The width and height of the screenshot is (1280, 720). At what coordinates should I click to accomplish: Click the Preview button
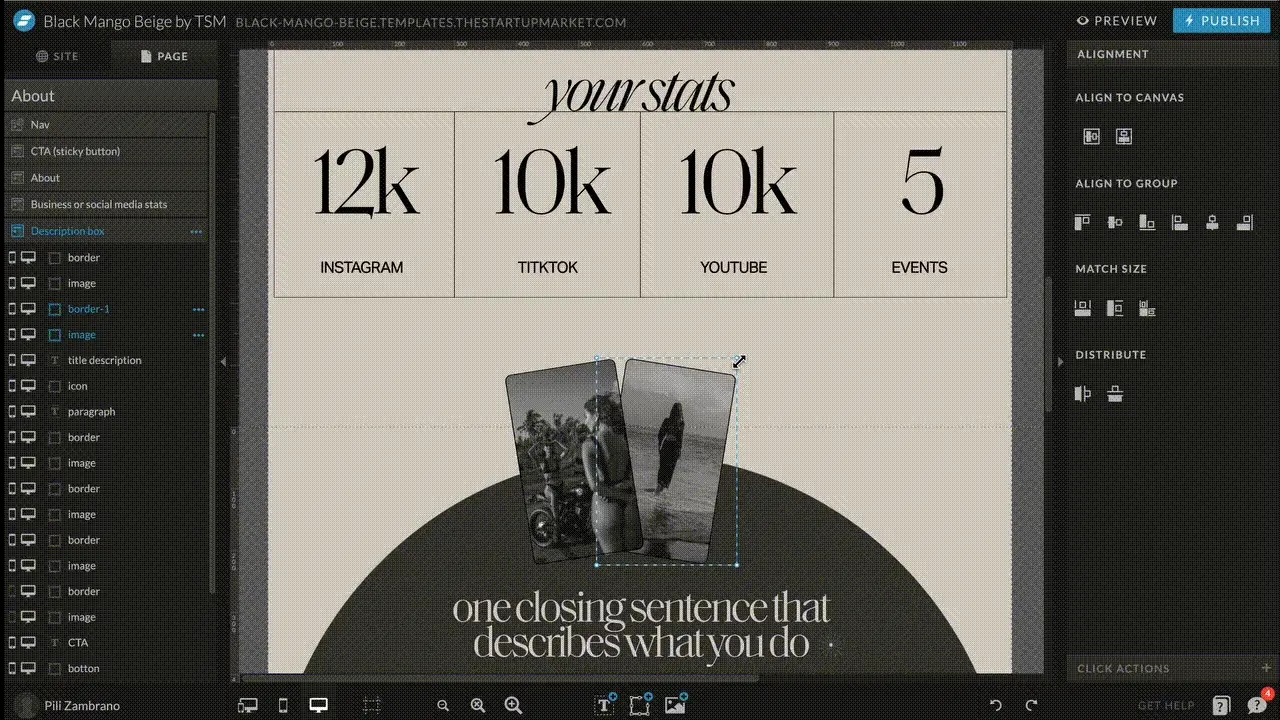click(x=1116, y=20)
